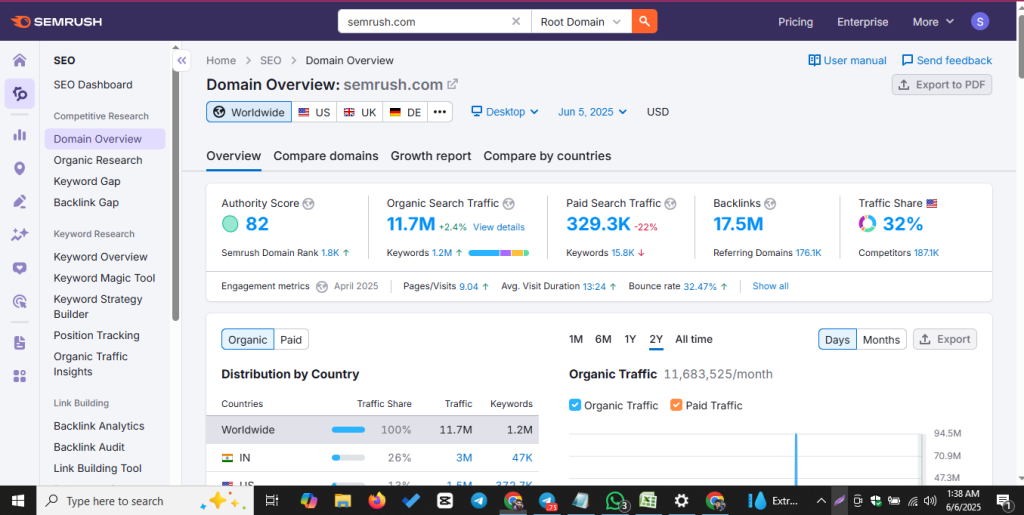Click globe icon beside Paid Search Traffic

point(670,204)
